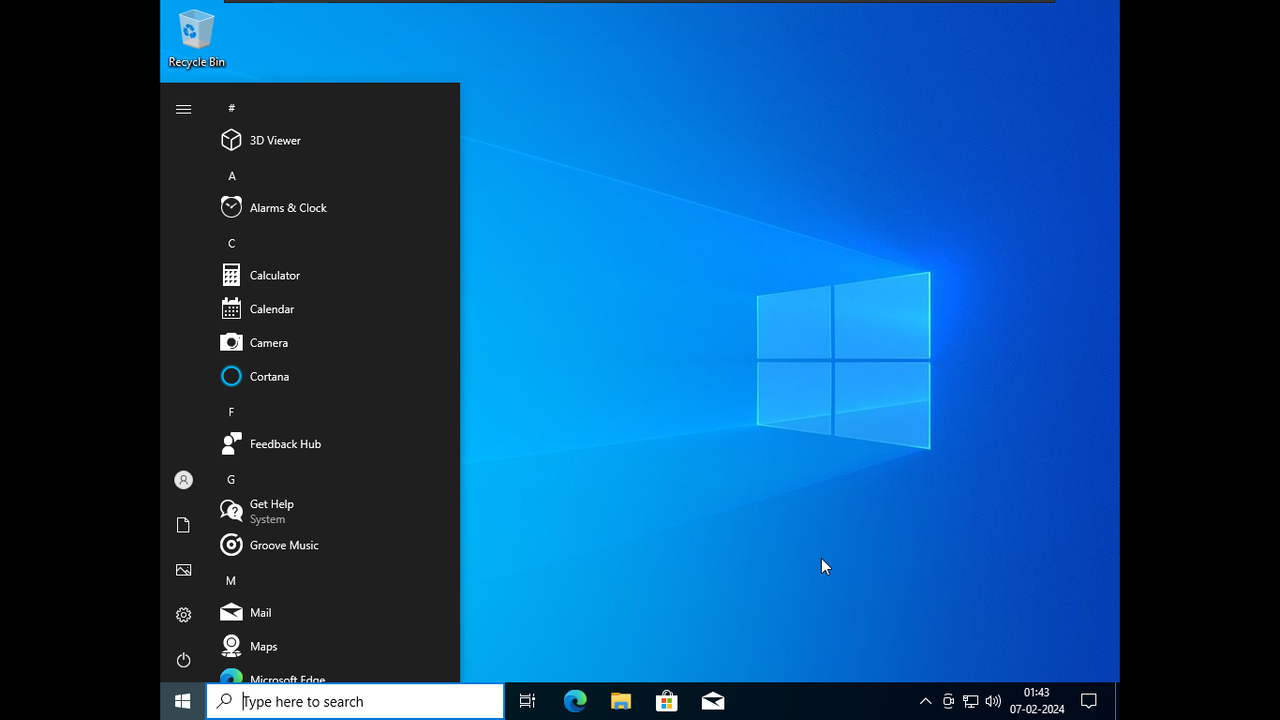Image resolution: width=1280 pixels, height=720 pixels.
Task: Click the Meet Now tray icon
Action: (948, 701)
